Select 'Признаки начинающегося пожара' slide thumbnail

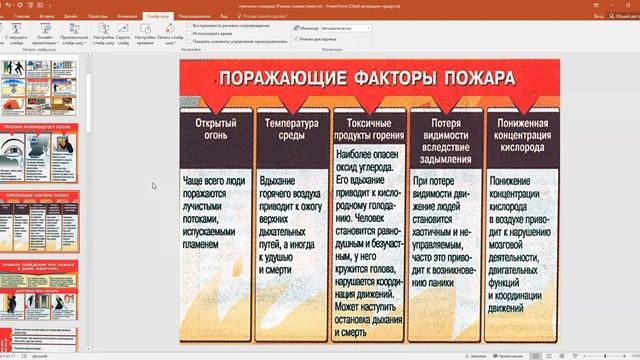click(x=39, y=153)
